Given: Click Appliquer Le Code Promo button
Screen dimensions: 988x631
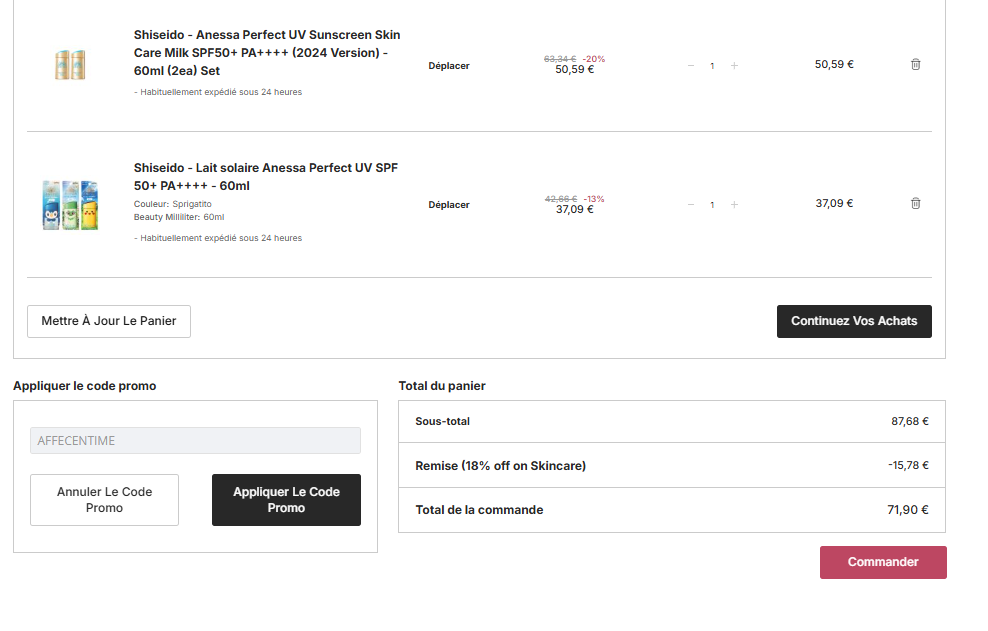Looking at the screenshot, I should (x=286, y=500).
